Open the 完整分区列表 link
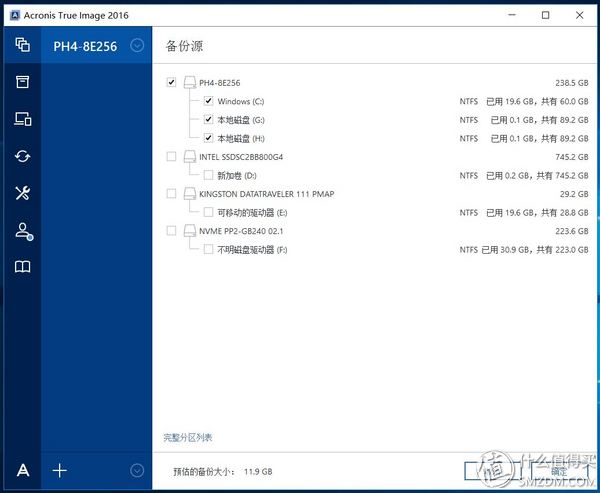 [188, 437]
